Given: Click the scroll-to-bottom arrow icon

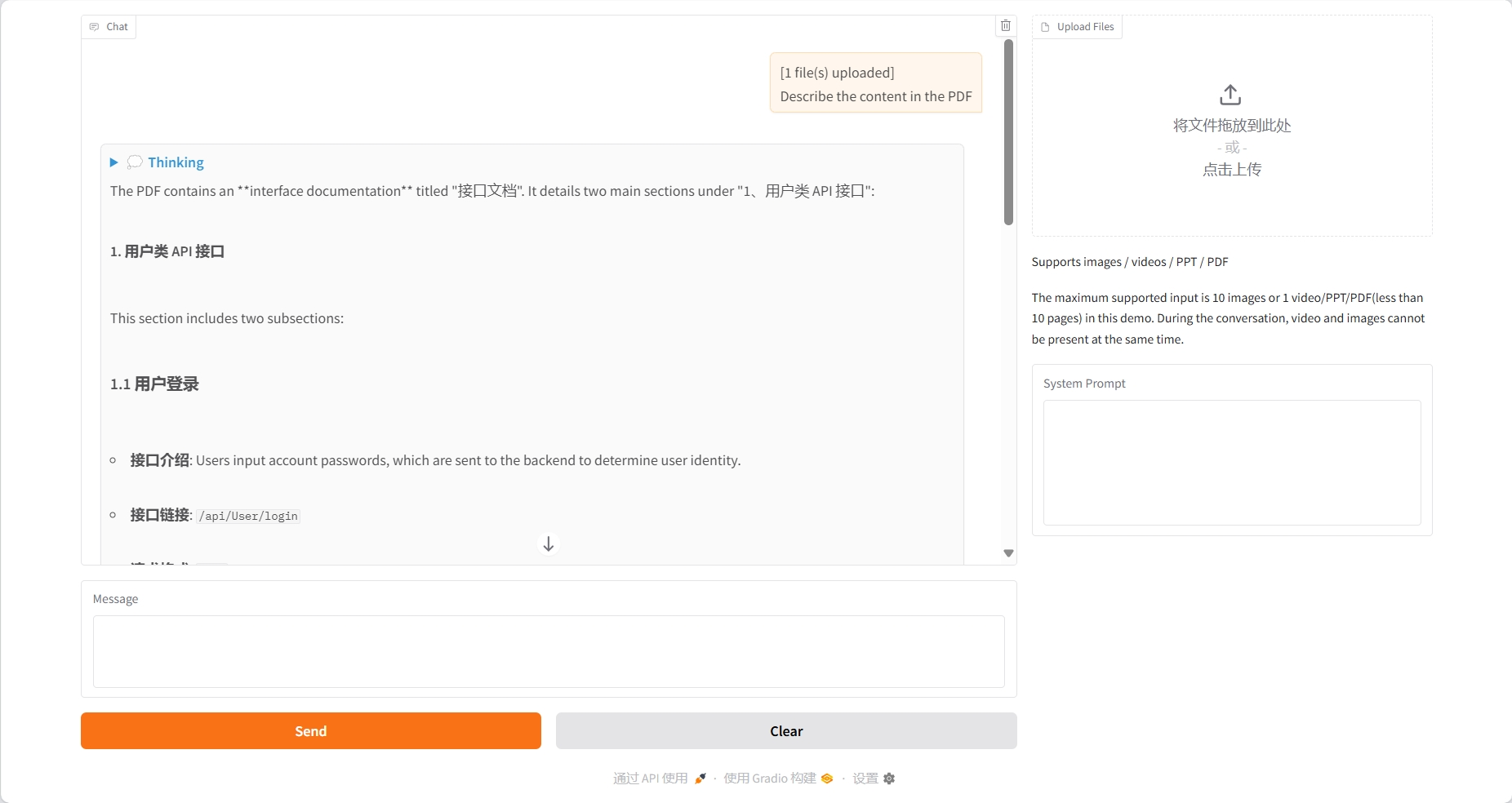Looking at the screenshot, I should pyautogui.click(x=549, y=544).
